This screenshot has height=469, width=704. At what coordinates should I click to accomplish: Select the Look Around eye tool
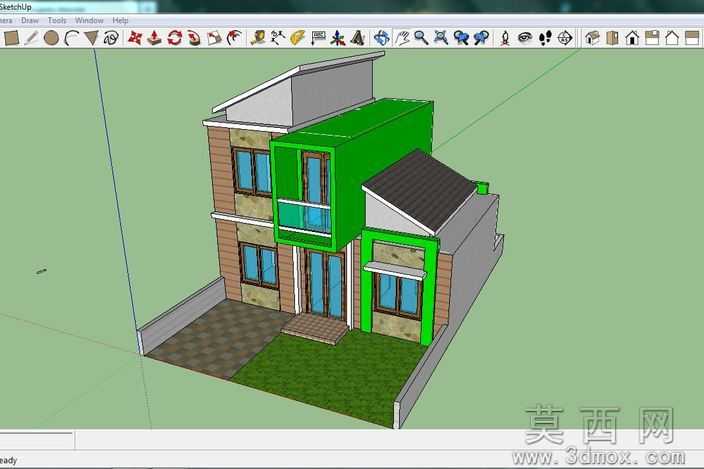(525, 38)
